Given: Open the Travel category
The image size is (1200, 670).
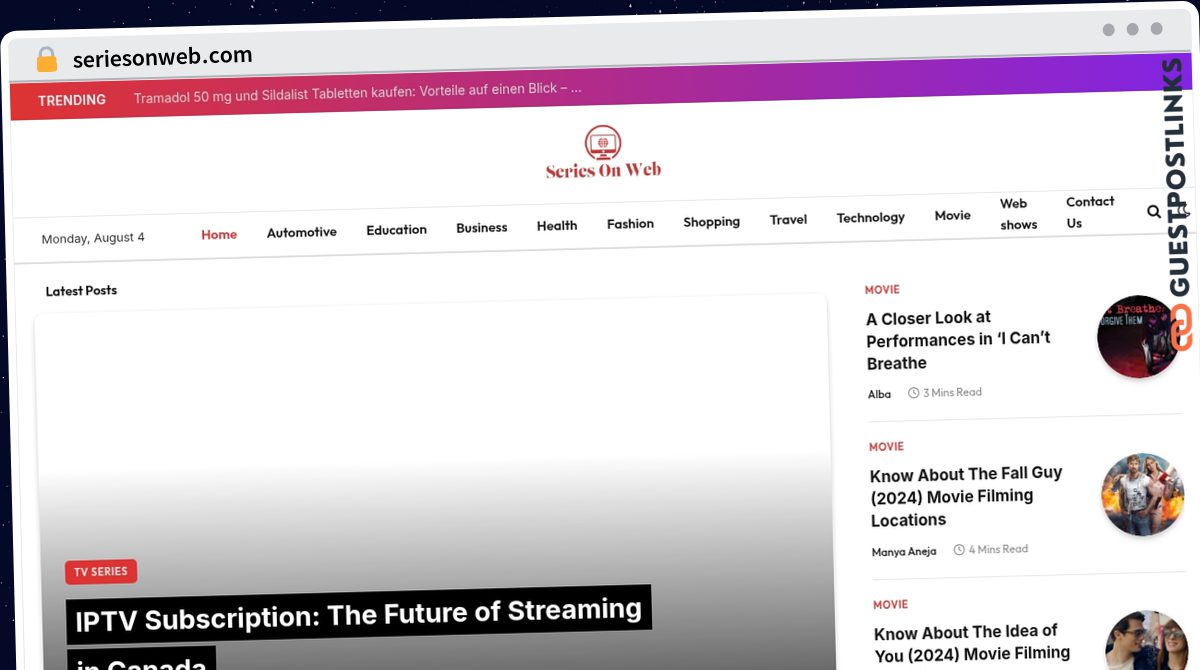Looking at the screenshot, I should (788, 219).
